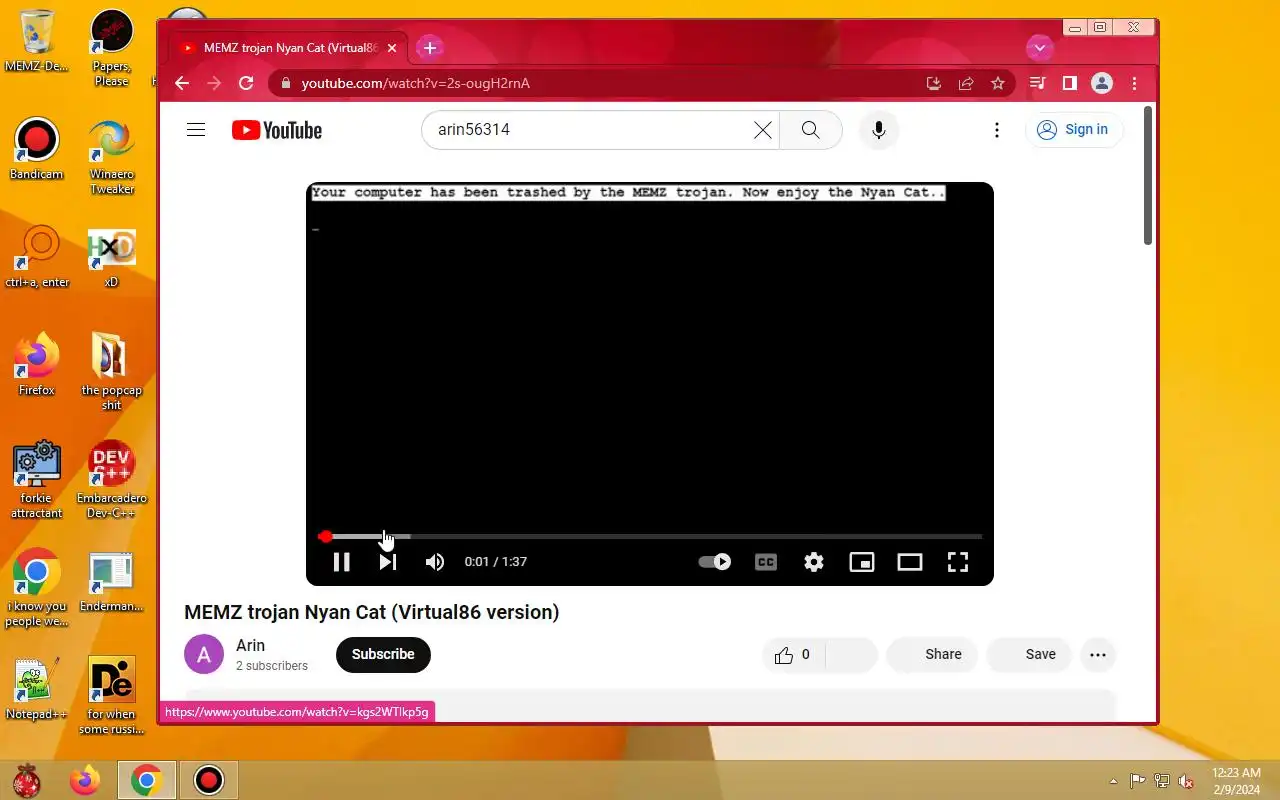Subscribe to Arin's channel
Image resolution: width=1280 pixels, height=800 pixels.
(383, 654)
